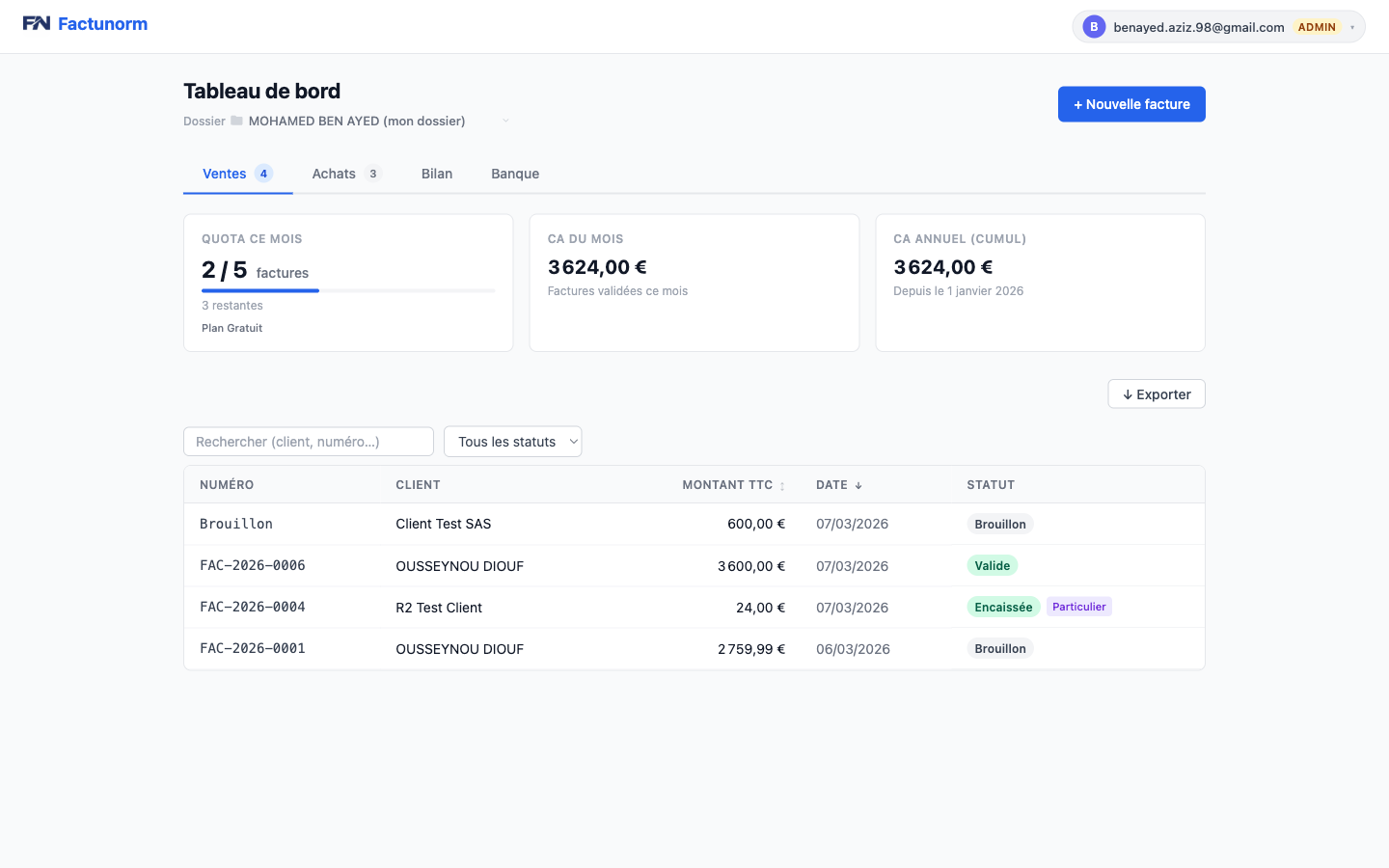
Task: Click the folder icon beside Dossier
Action: click(236, 121)
